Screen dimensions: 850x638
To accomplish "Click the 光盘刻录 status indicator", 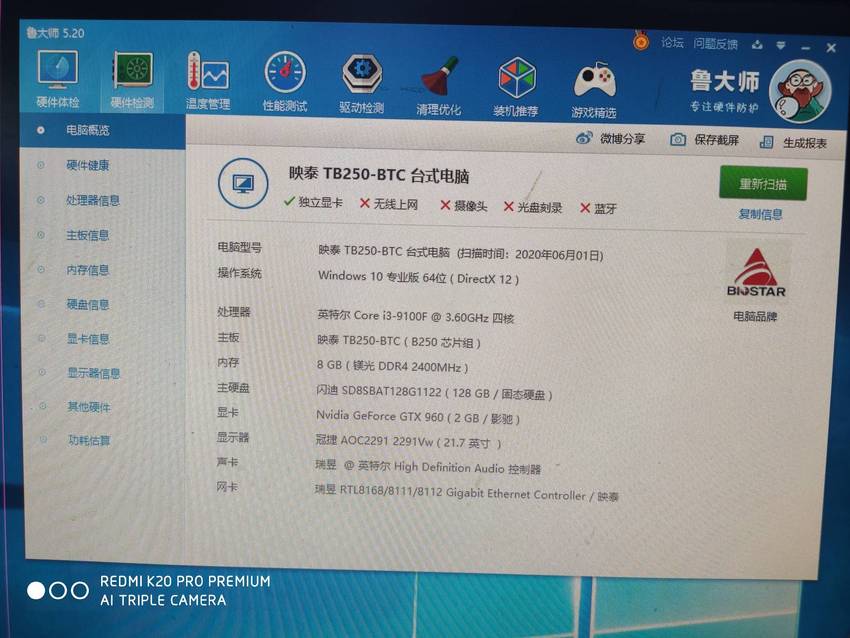I will [x=533, y=207].
